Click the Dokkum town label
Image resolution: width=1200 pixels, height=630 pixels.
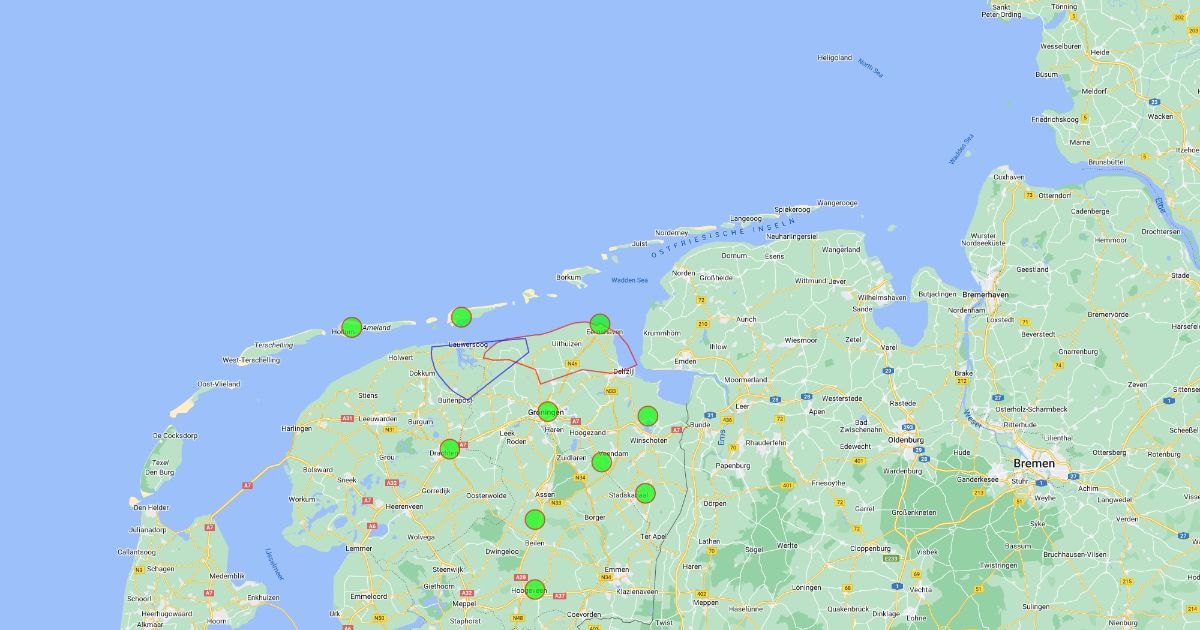point(422,373)
